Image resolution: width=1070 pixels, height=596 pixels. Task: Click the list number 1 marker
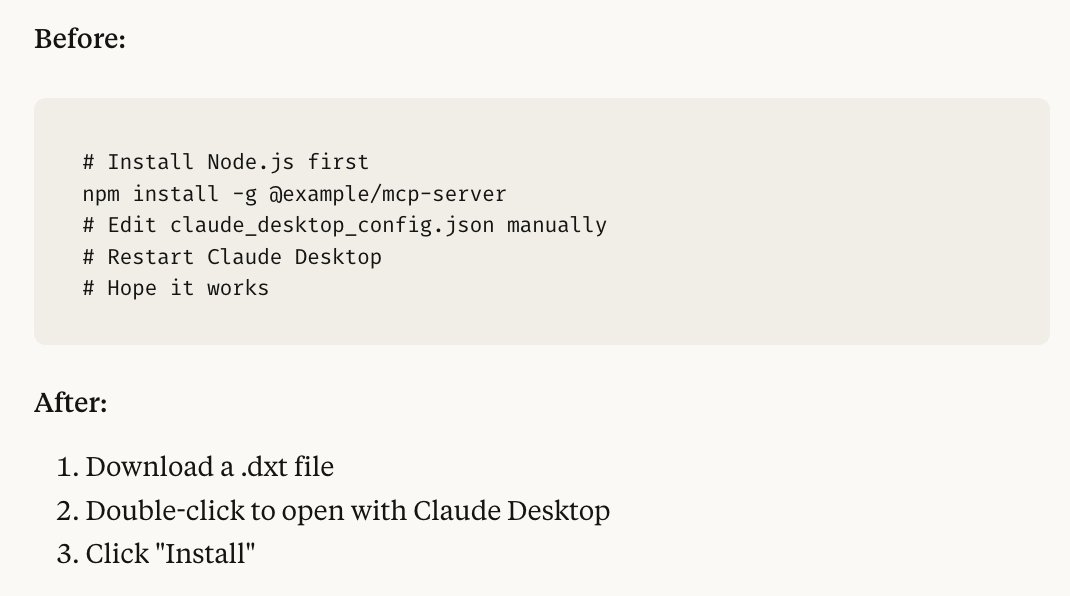[x=68, y=467]
